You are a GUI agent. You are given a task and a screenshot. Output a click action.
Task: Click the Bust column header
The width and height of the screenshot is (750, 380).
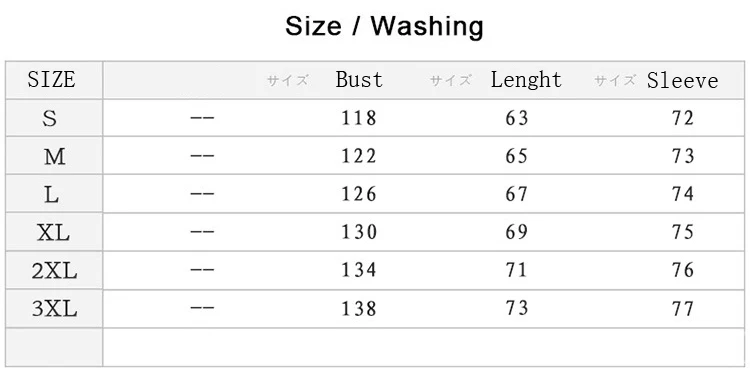[359, 79]
